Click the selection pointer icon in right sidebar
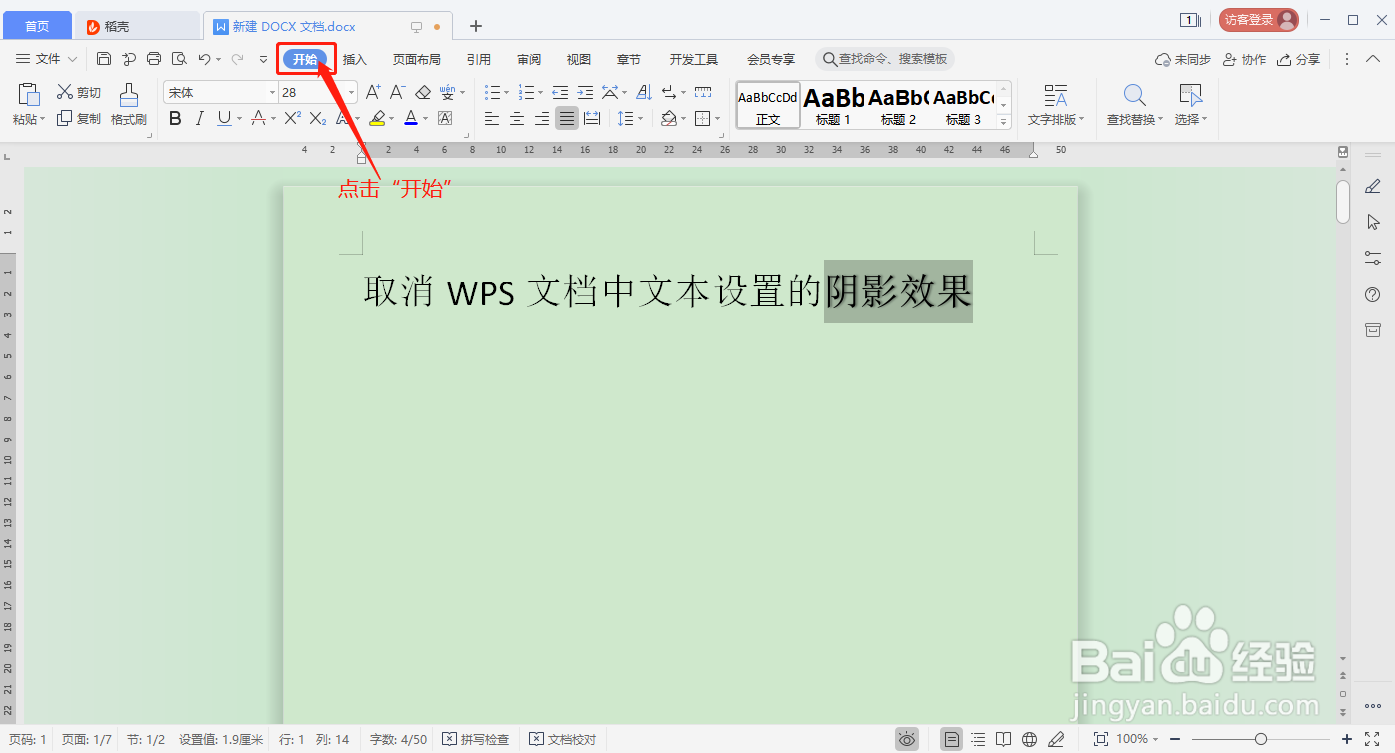Screen dimensions: 1395x753 pos(1373,222)
